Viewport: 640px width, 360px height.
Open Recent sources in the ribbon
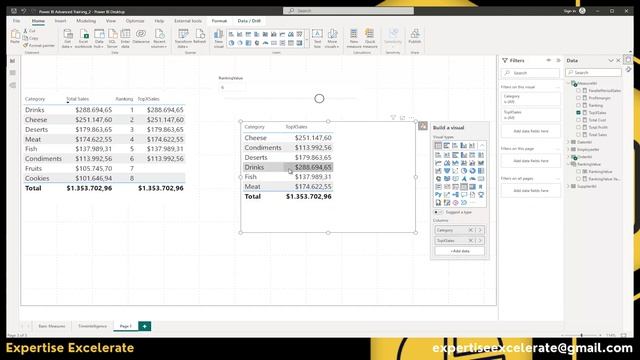coord(159,38)
